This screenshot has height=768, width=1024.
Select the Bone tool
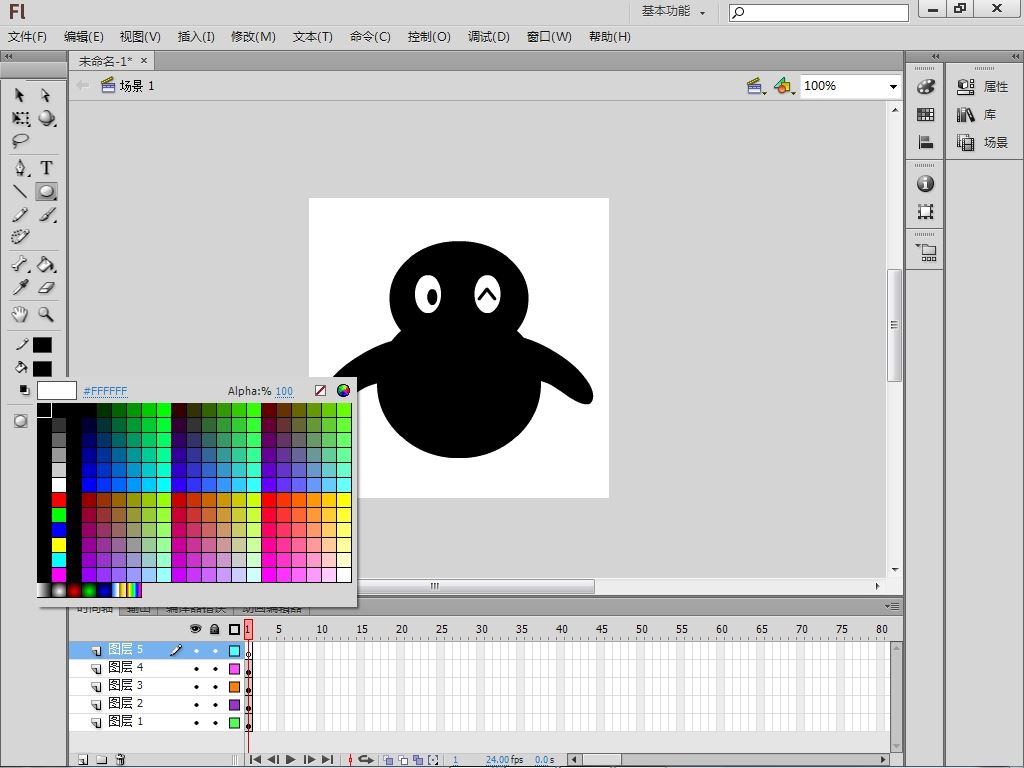click(20, 264)
